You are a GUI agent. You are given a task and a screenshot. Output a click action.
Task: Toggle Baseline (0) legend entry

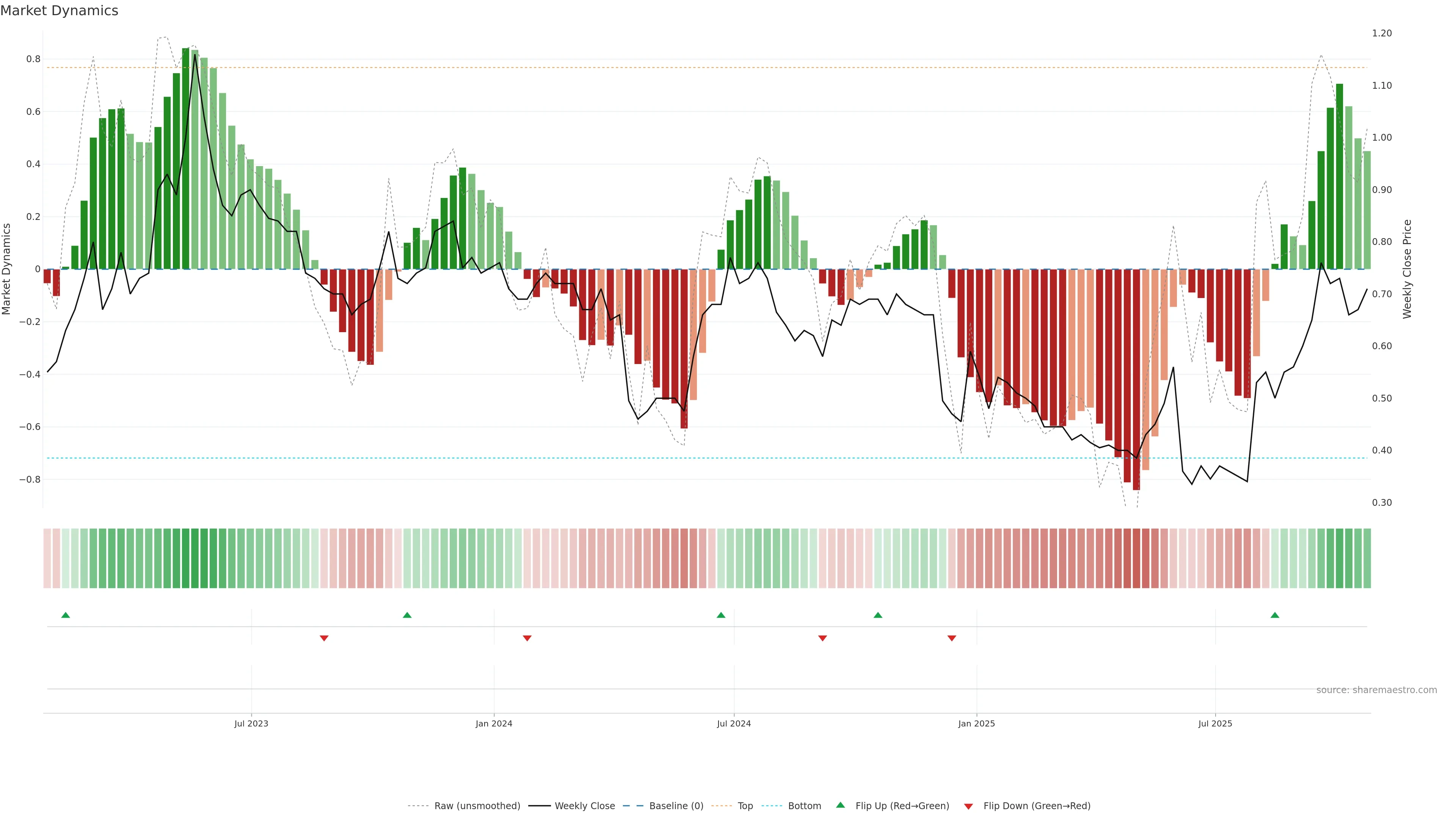pos(676,806)
